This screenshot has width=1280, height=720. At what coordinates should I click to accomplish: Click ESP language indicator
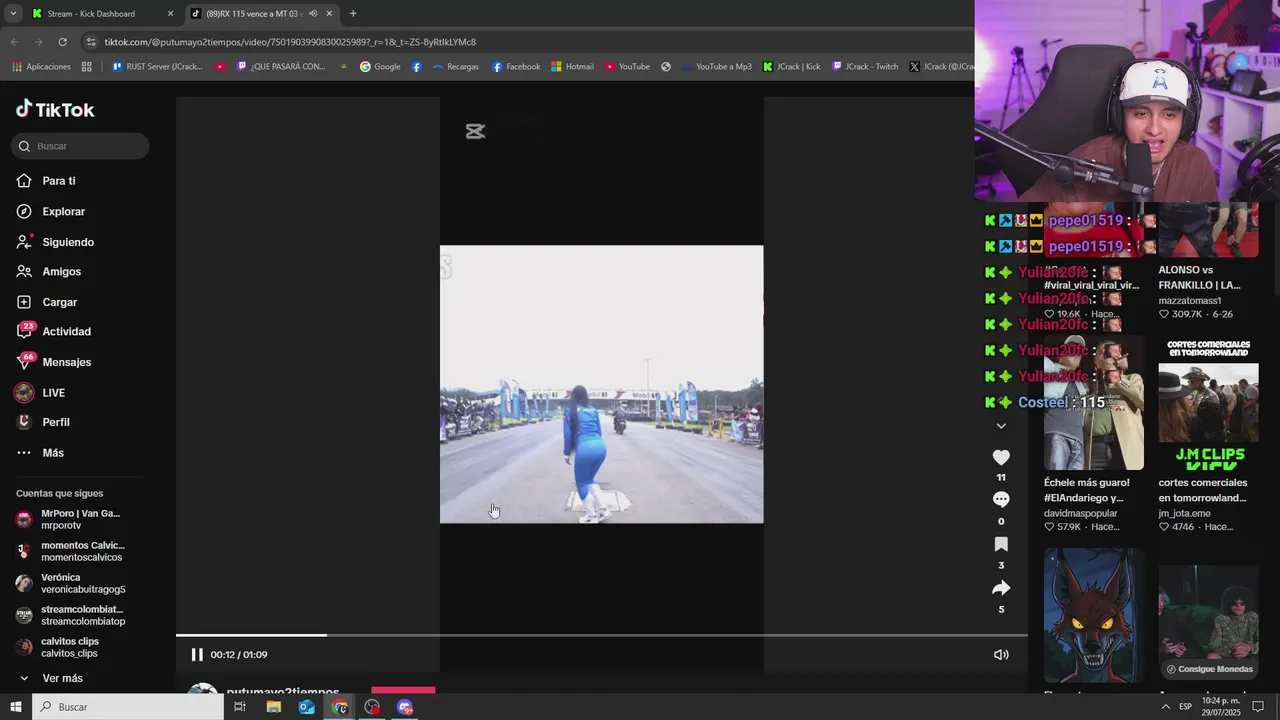pos(1185,707)
